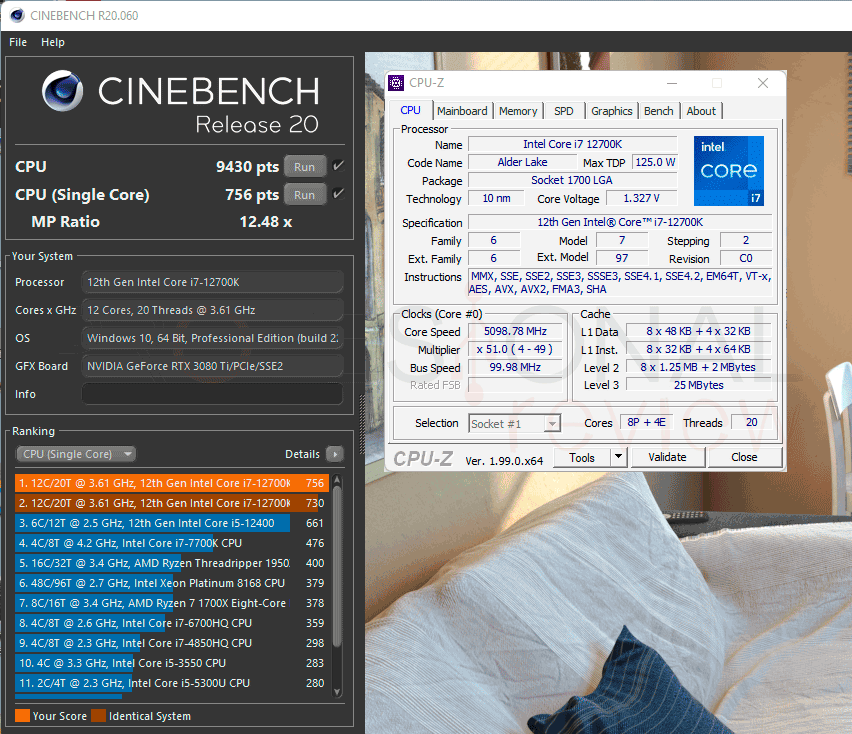Screen dimensions: 852x734
Task: Click the Tools button in CPU-Z
Action: pos(582,457)
